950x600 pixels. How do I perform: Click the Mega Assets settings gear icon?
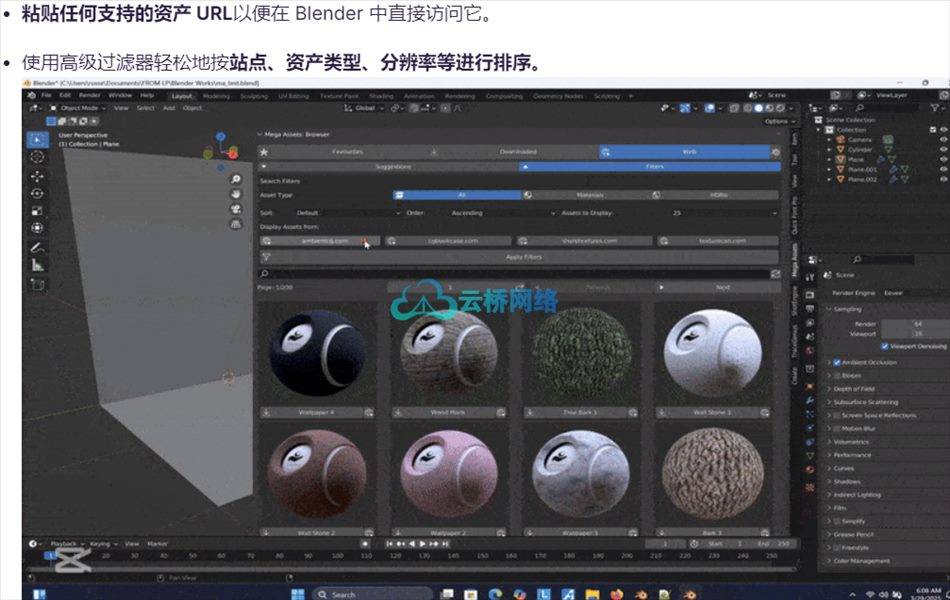[x=776, y=152]
